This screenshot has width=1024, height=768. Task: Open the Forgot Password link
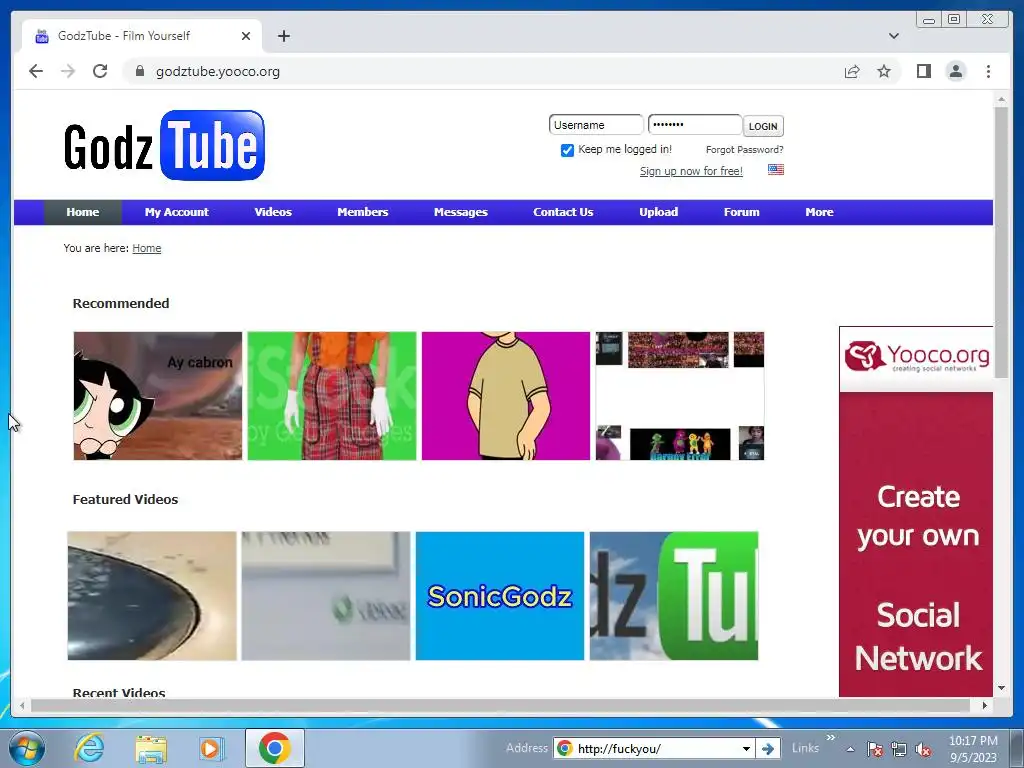pyautogui.click(x=744, y=150)
